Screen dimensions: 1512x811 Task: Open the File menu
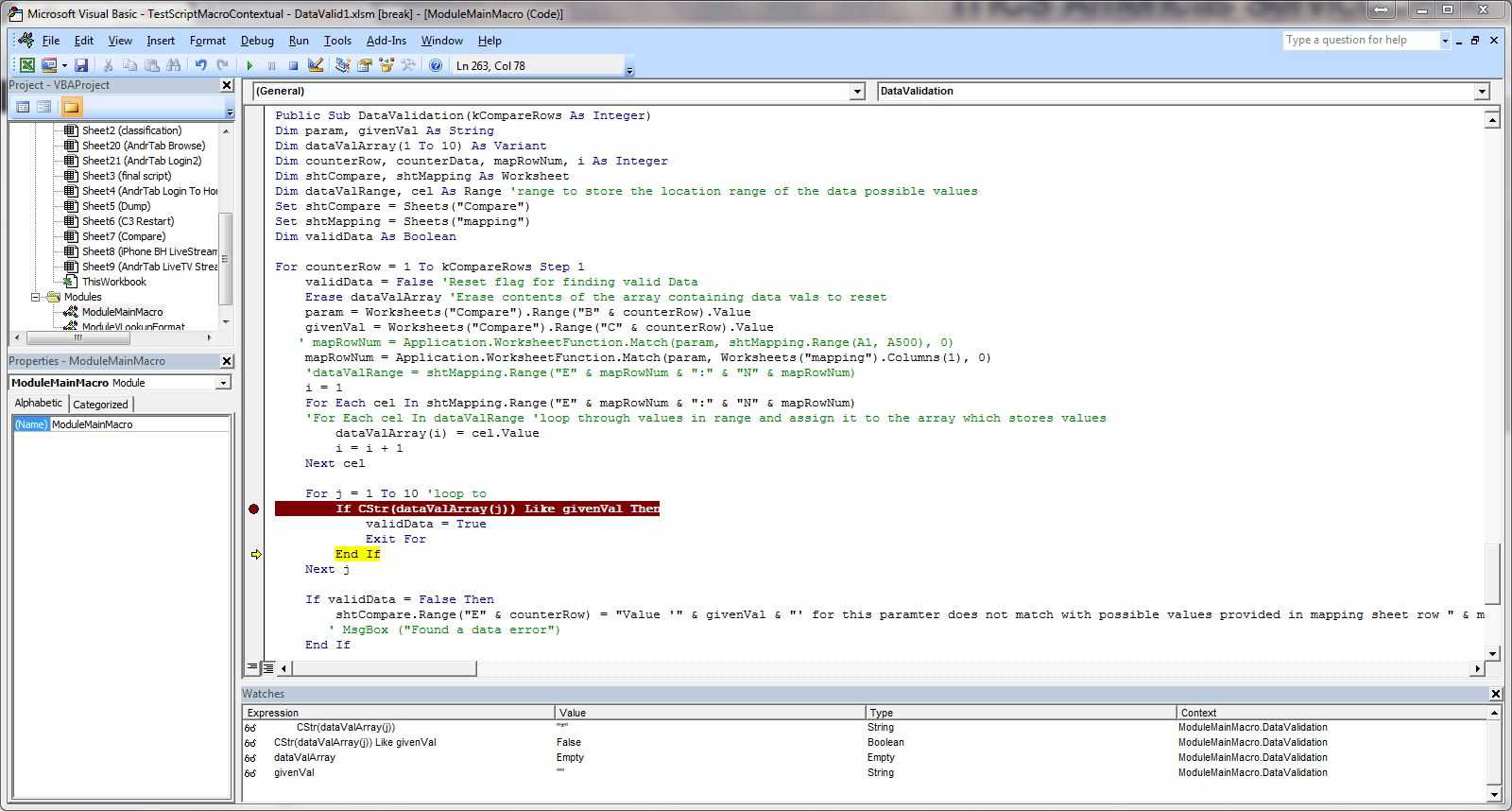(51, 41)
